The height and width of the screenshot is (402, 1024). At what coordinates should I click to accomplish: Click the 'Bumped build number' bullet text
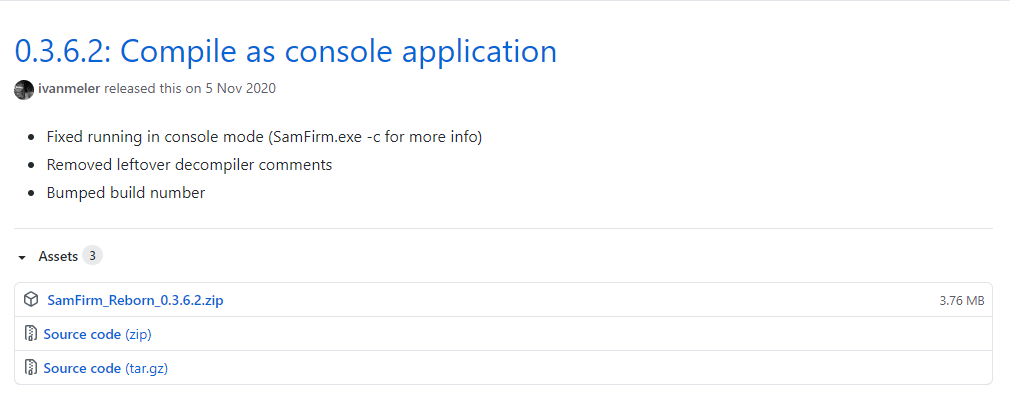[126, 193]
